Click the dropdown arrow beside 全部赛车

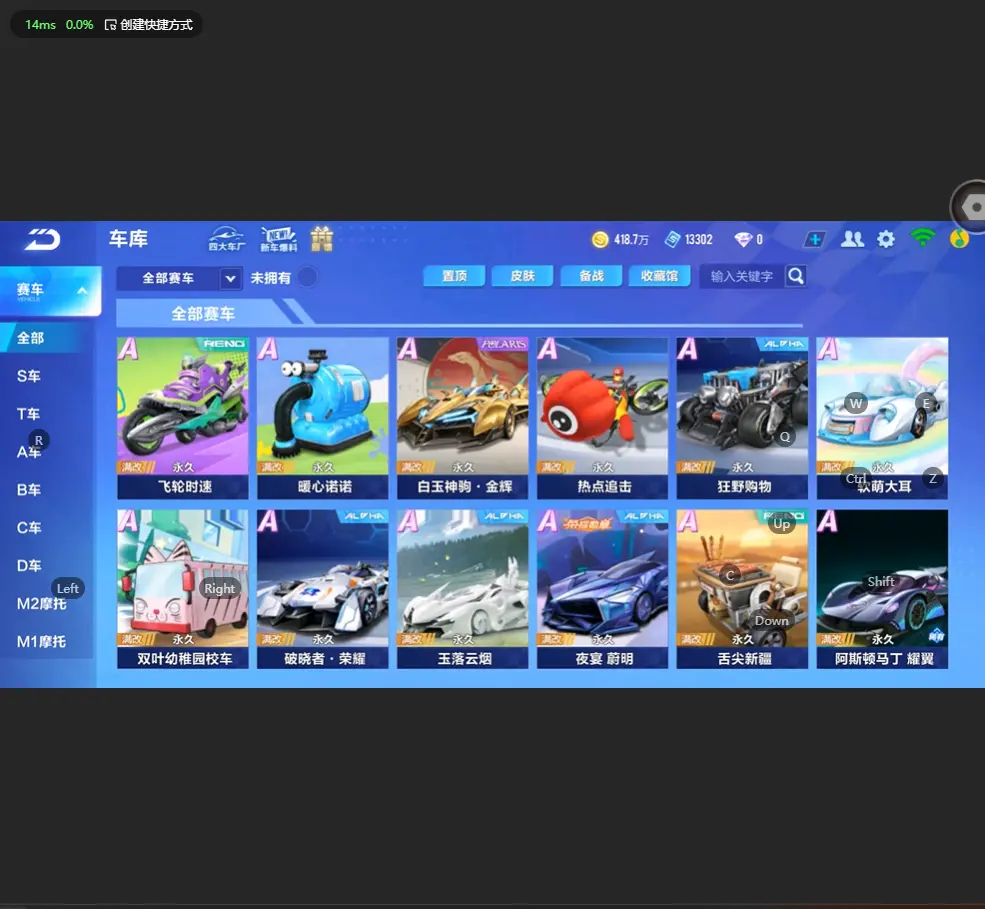[231, 278]
